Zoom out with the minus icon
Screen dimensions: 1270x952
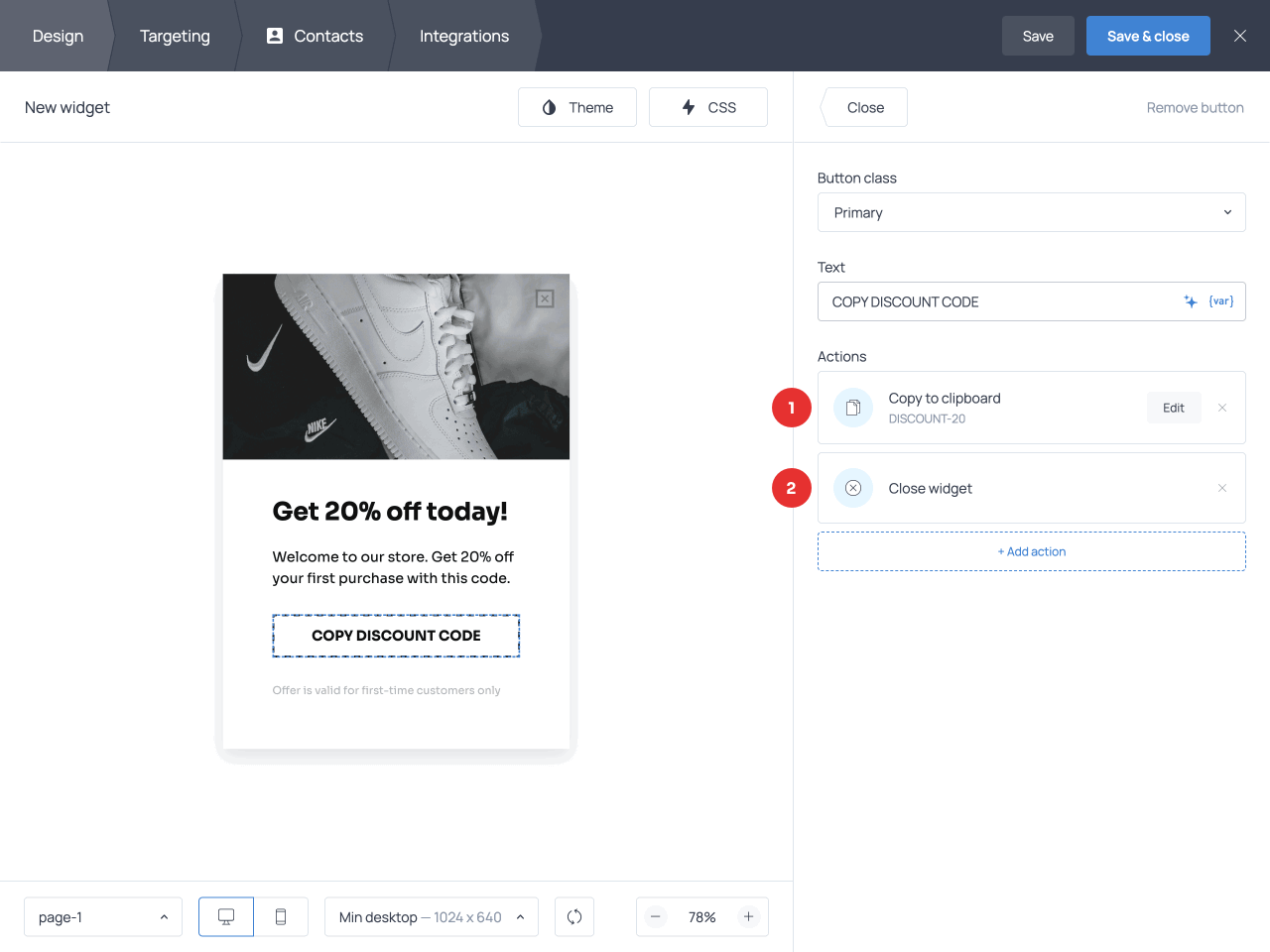click(656, 917)
